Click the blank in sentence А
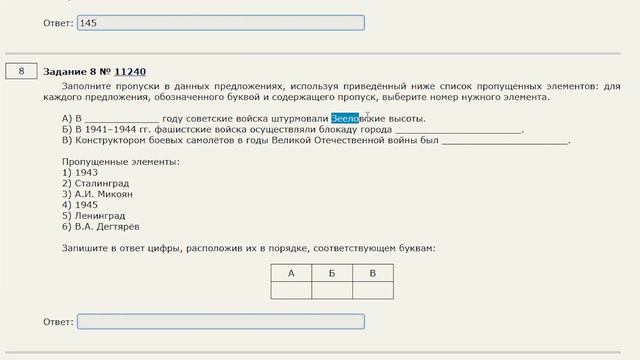This screenshot has width=640, height=360. [122, 119]
